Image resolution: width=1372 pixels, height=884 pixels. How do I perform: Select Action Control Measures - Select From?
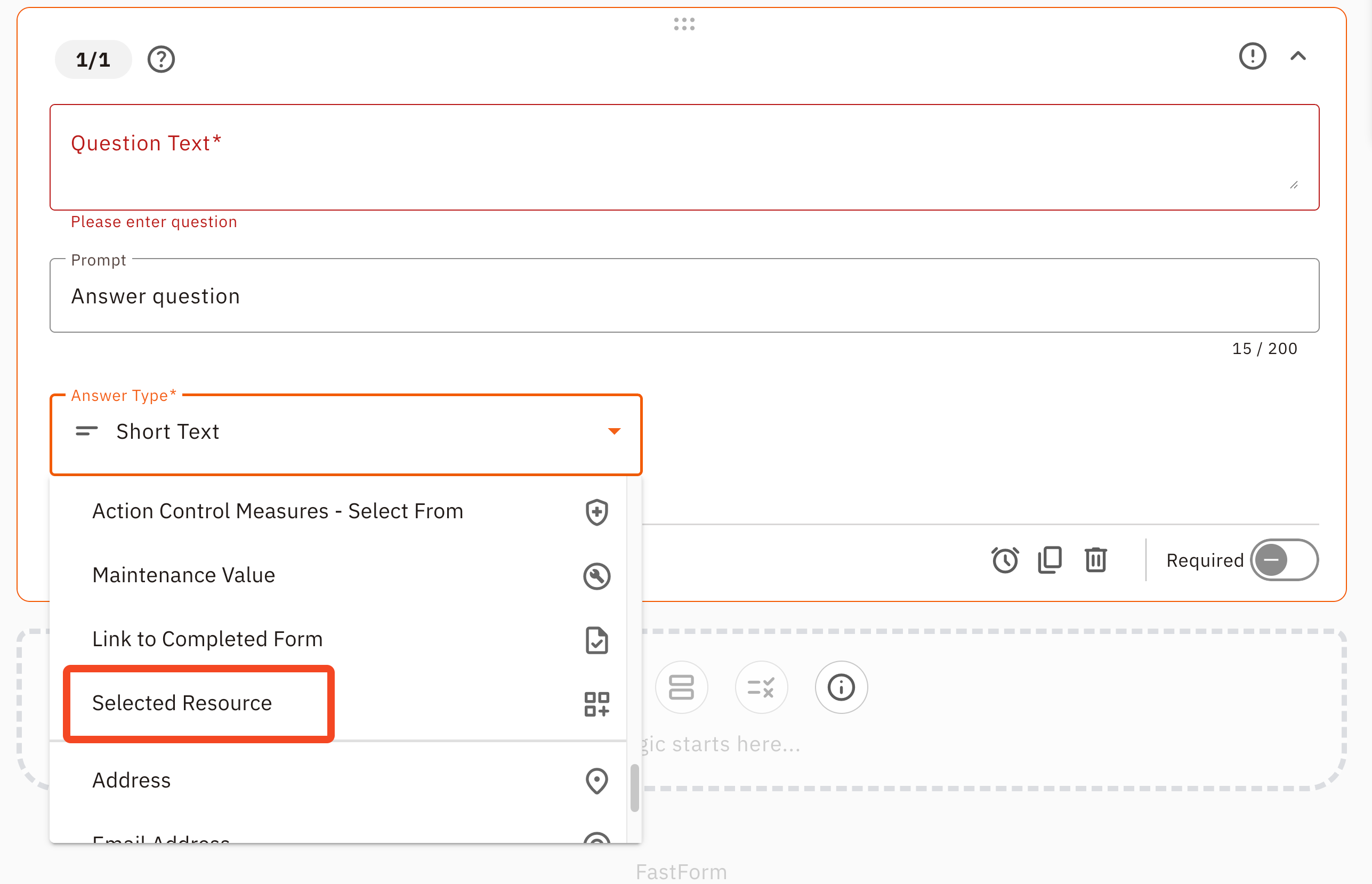tap(278, 511)
